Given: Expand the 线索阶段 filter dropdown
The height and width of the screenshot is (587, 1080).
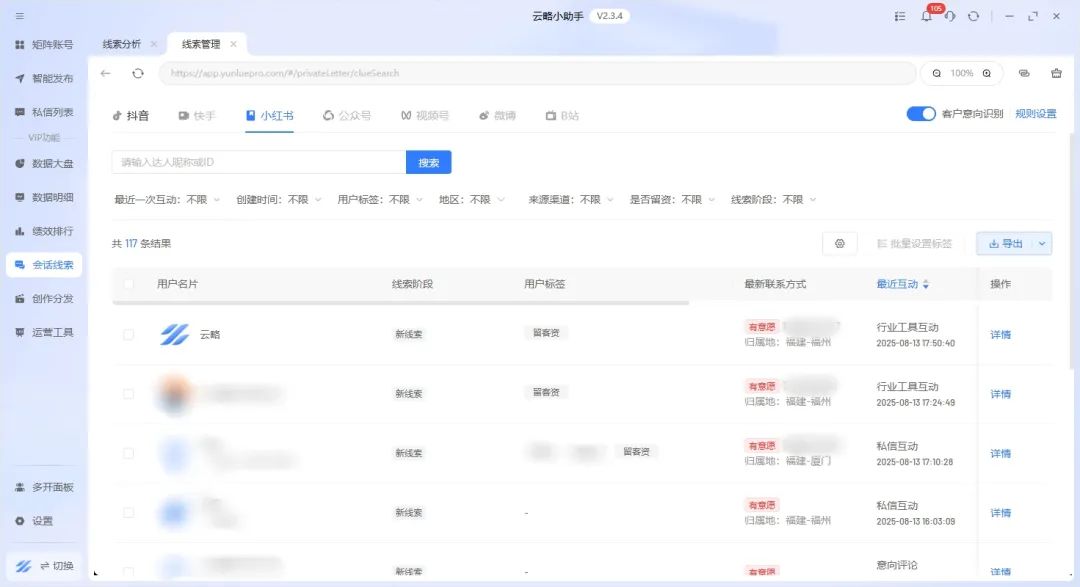Looking at the screenshot, I should click(773, 200).
